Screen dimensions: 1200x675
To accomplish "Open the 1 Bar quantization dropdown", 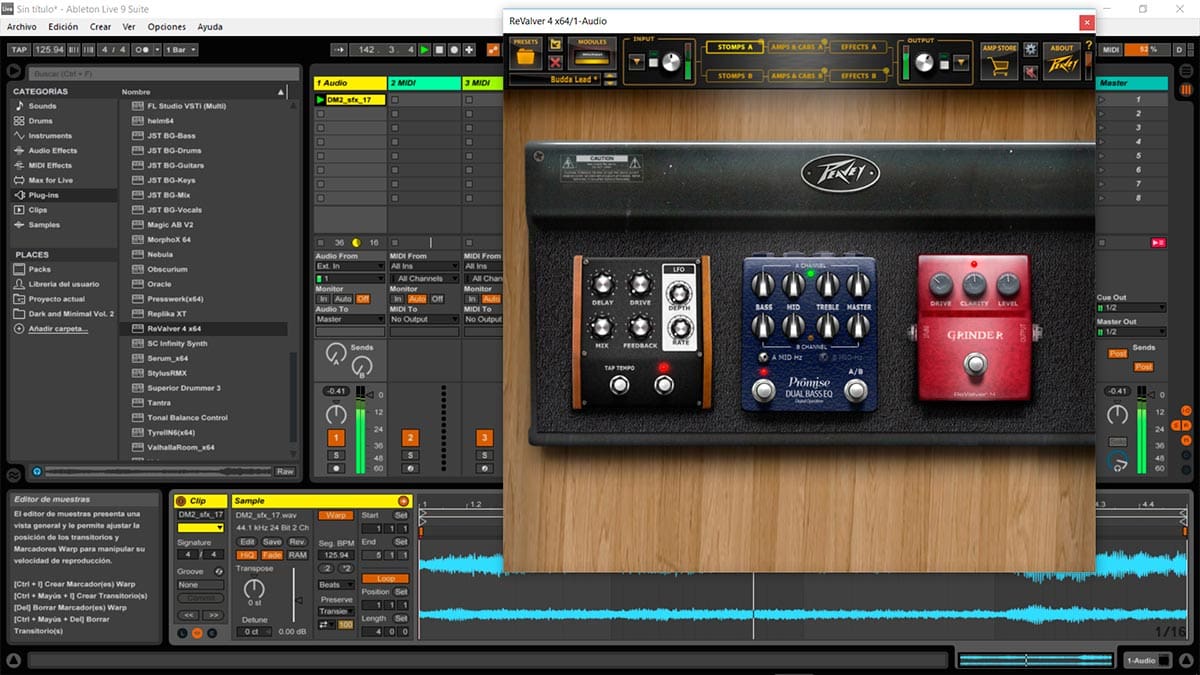I will [x=180, y=49].
